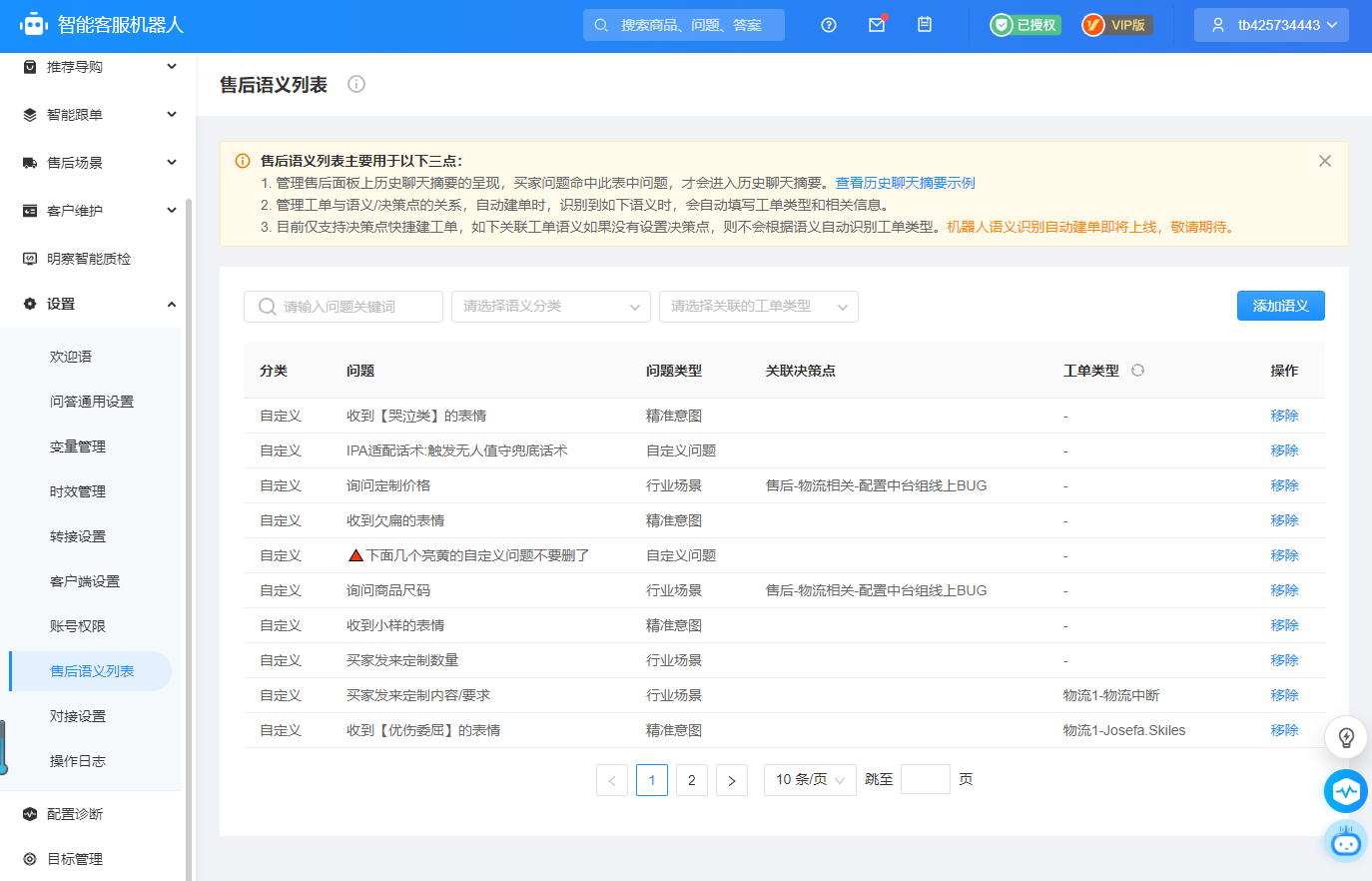This screenshot has width=1372, height=881.
Task: Open 对接设置 page
Action: pyautogui.click(x=78, y=716)
